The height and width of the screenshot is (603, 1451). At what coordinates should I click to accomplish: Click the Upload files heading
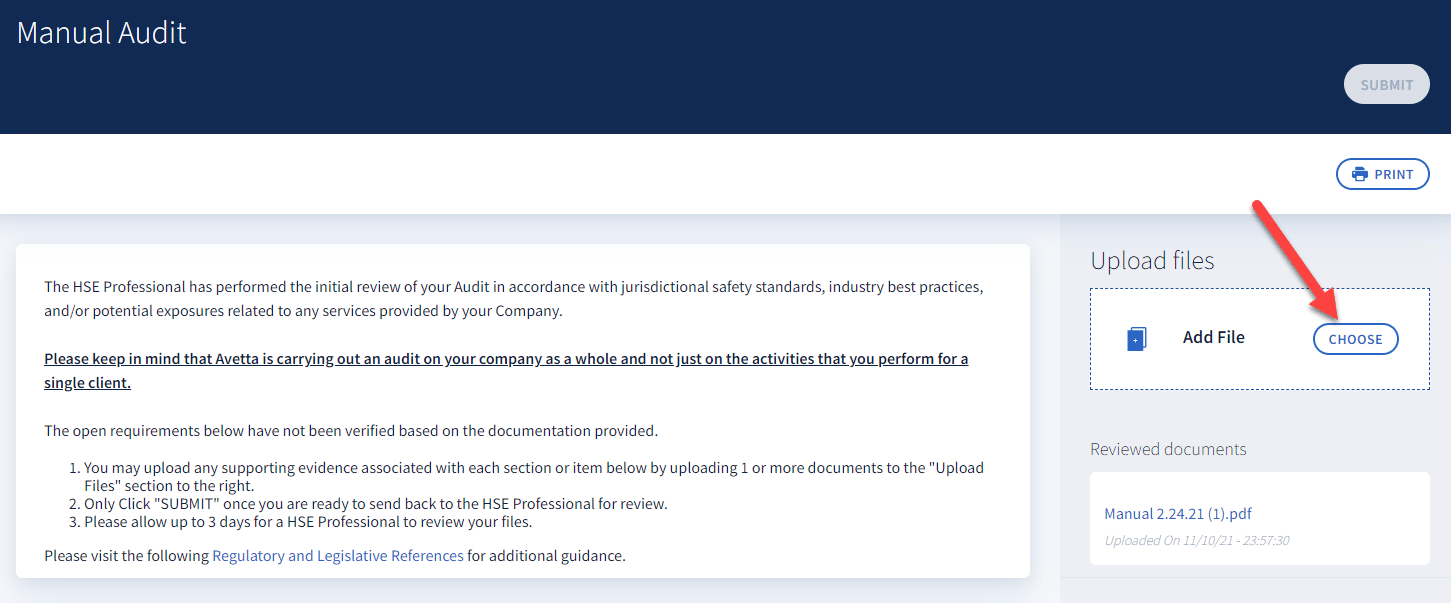tap(1152, 261)
